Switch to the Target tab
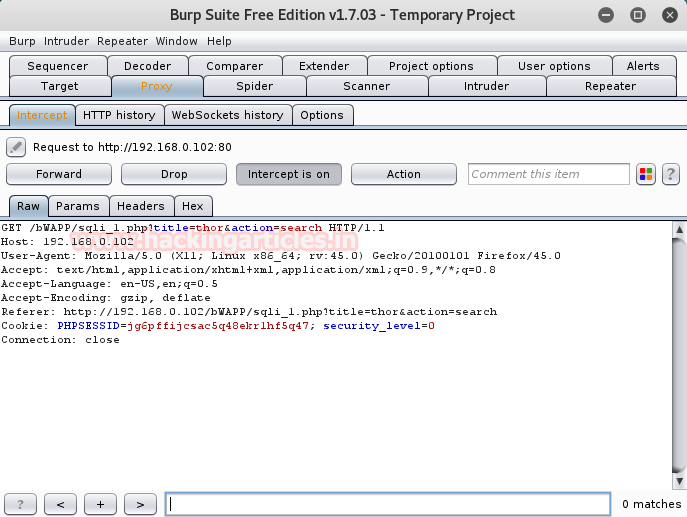 (x=60, y=86)
